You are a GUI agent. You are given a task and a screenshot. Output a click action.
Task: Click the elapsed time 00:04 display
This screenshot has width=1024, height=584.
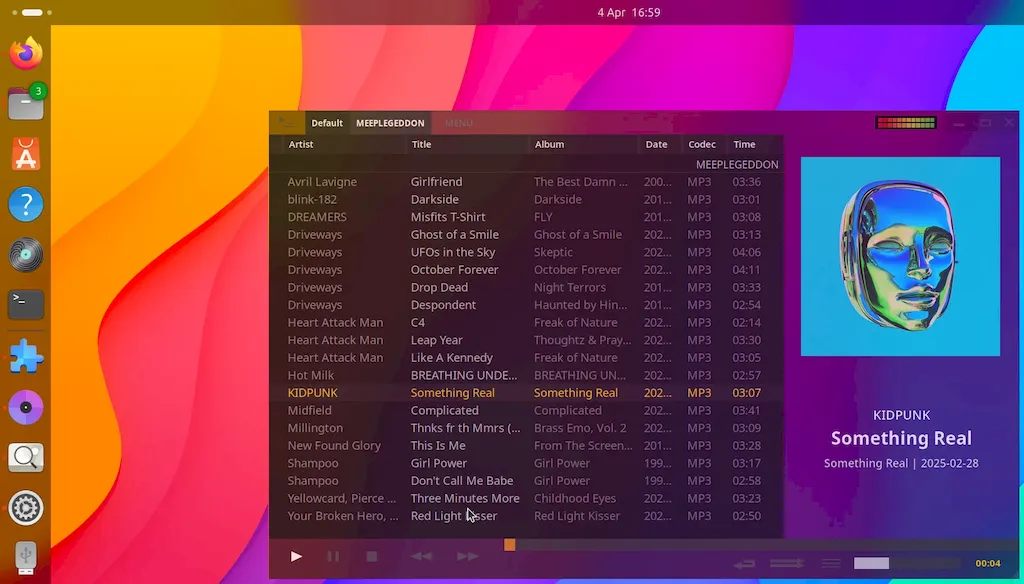pos(987,563)
